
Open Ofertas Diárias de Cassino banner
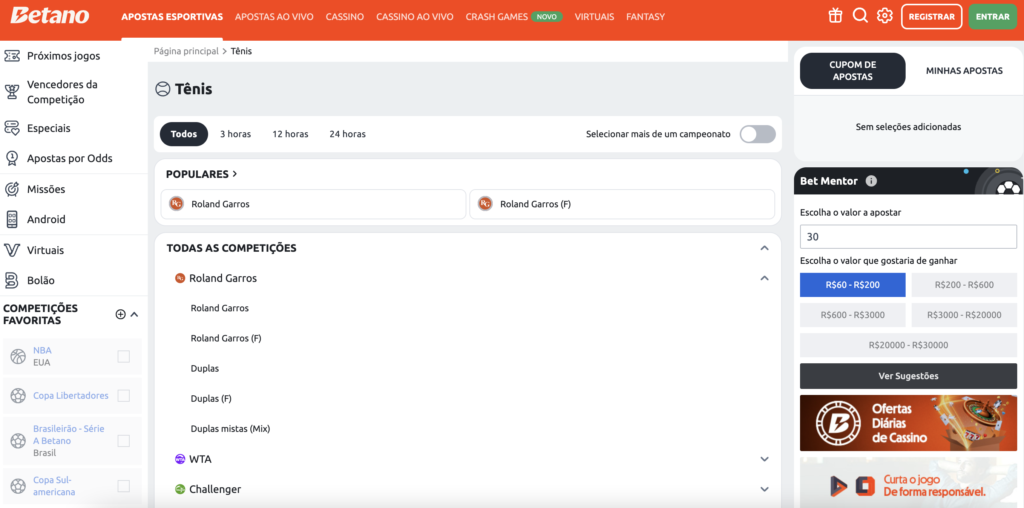(908, 423)
